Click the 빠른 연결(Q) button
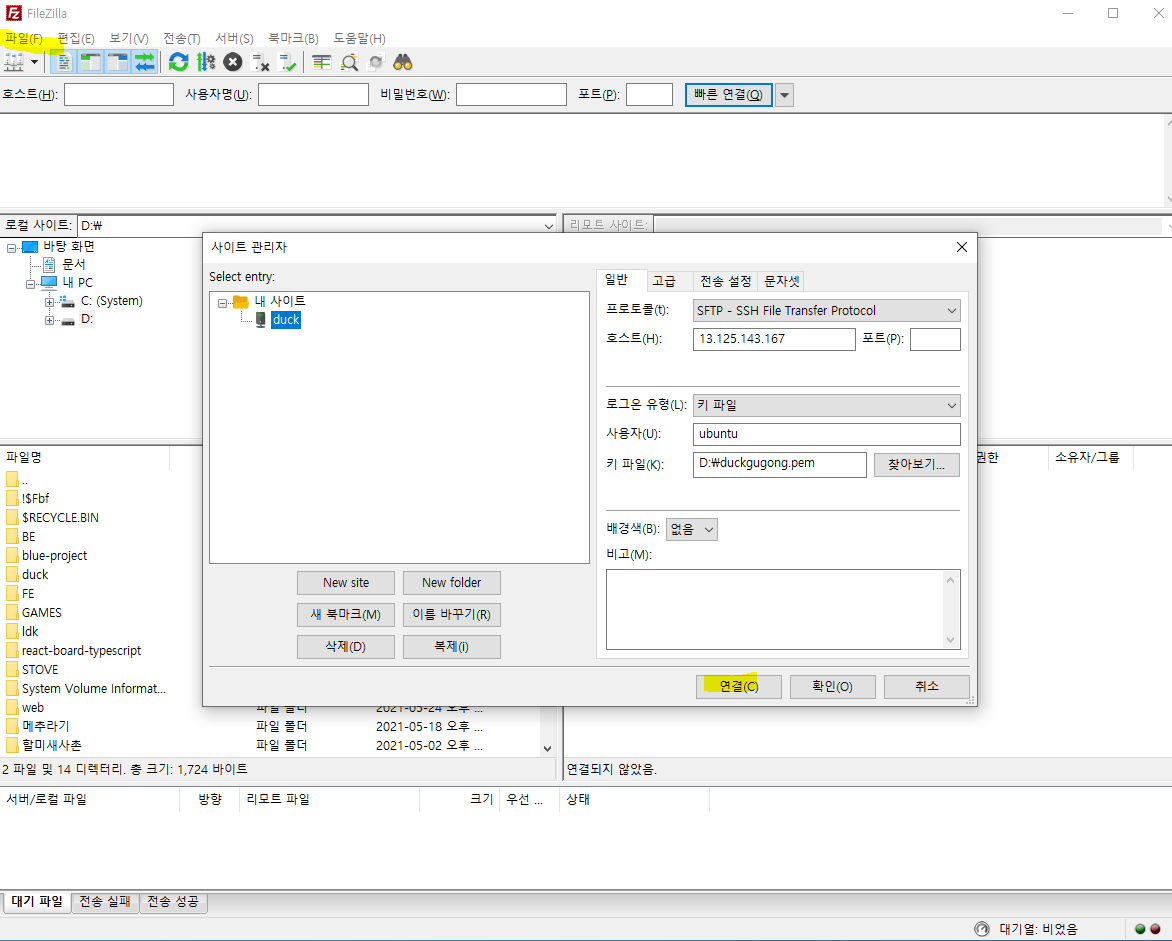The image size is (1172, 941). (x=728, y=95)
